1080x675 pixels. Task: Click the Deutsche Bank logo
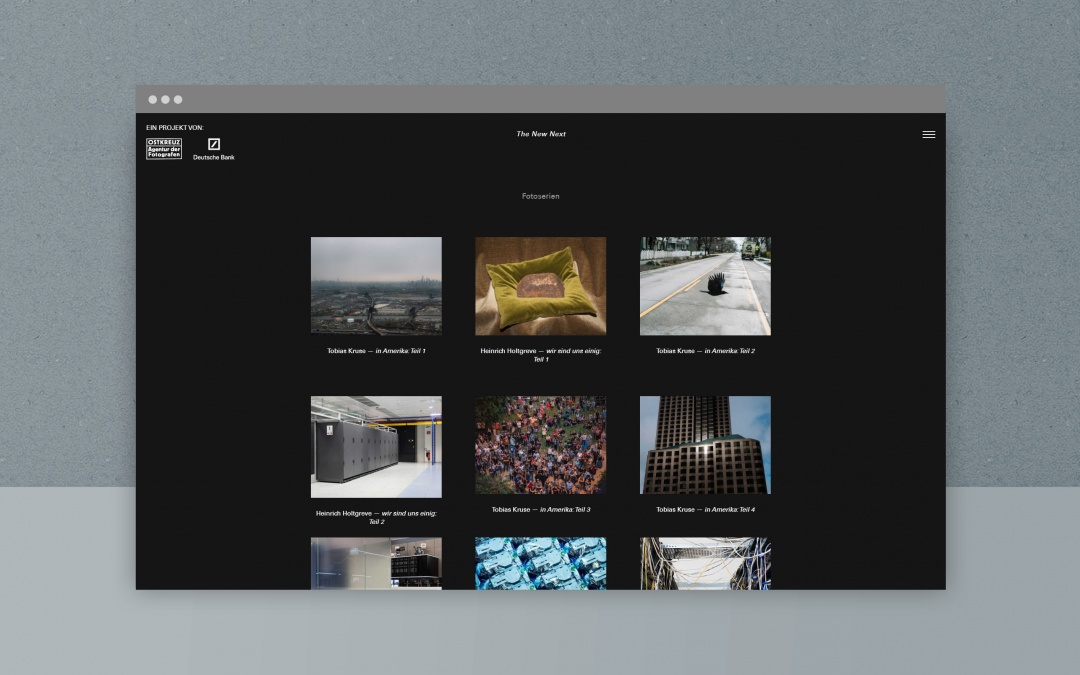[214, 149]
